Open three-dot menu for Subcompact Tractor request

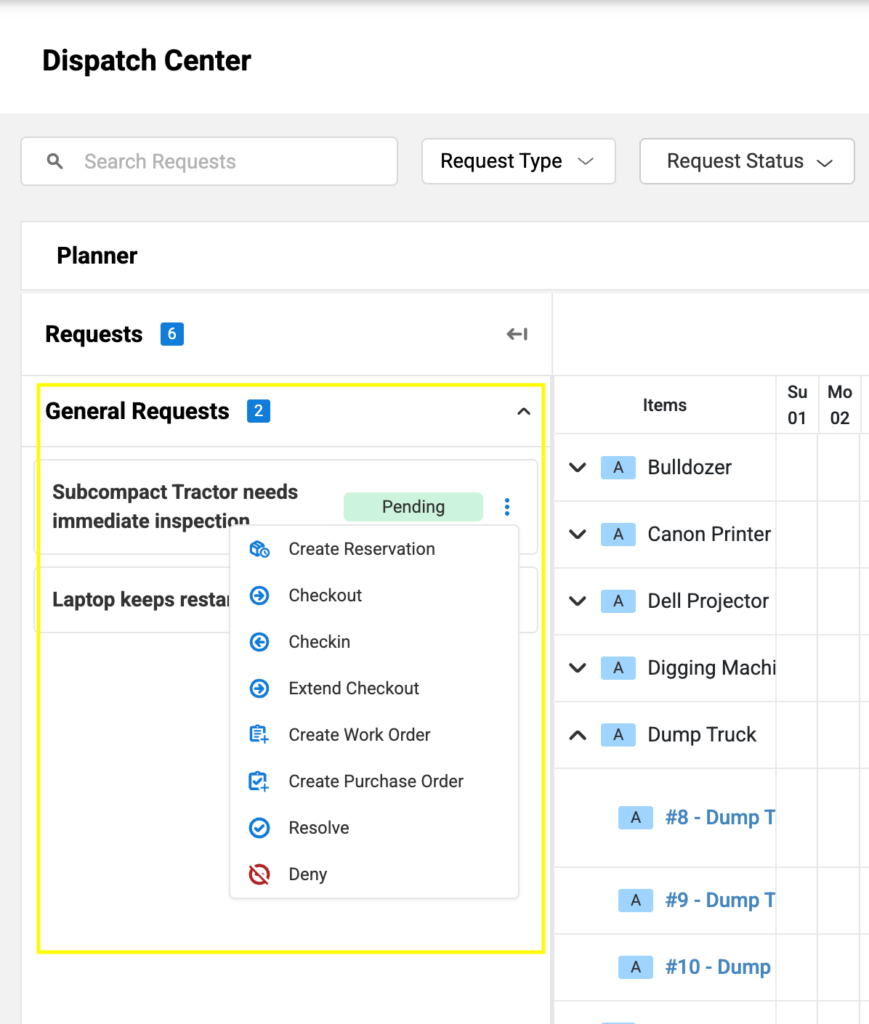[507, 507]
